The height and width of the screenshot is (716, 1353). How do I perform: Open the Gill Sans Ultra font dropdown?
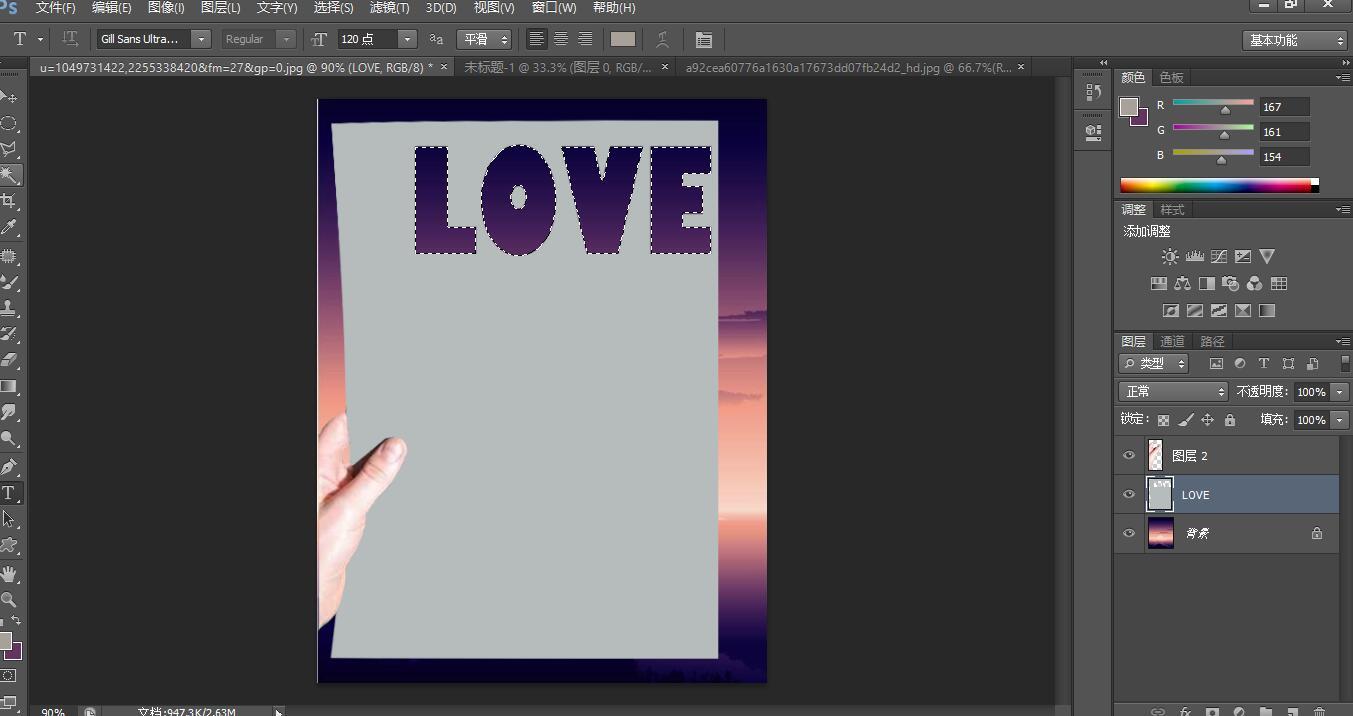point(201,39)
